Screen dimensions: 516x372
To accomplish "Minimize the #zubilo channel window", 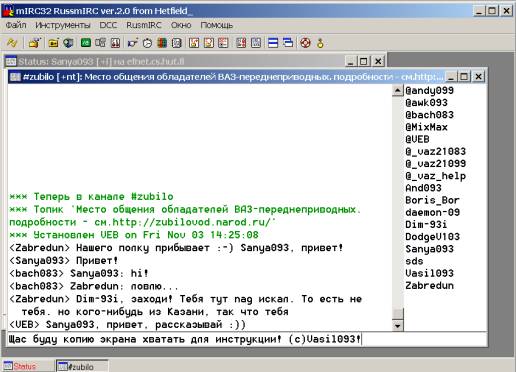I will [450, 77].
